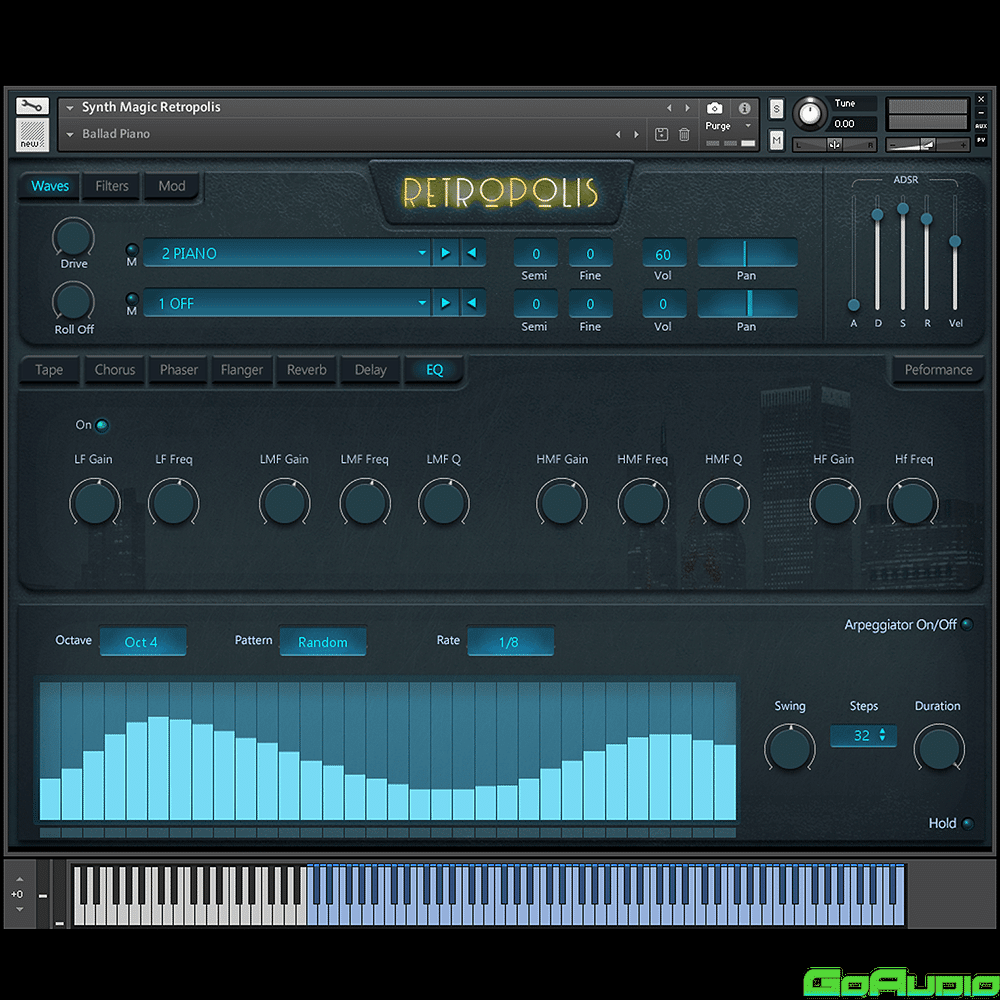Open the Phaser effect tab
The height and width of the screenshot is (1000, 1000).
click(179, 370)
